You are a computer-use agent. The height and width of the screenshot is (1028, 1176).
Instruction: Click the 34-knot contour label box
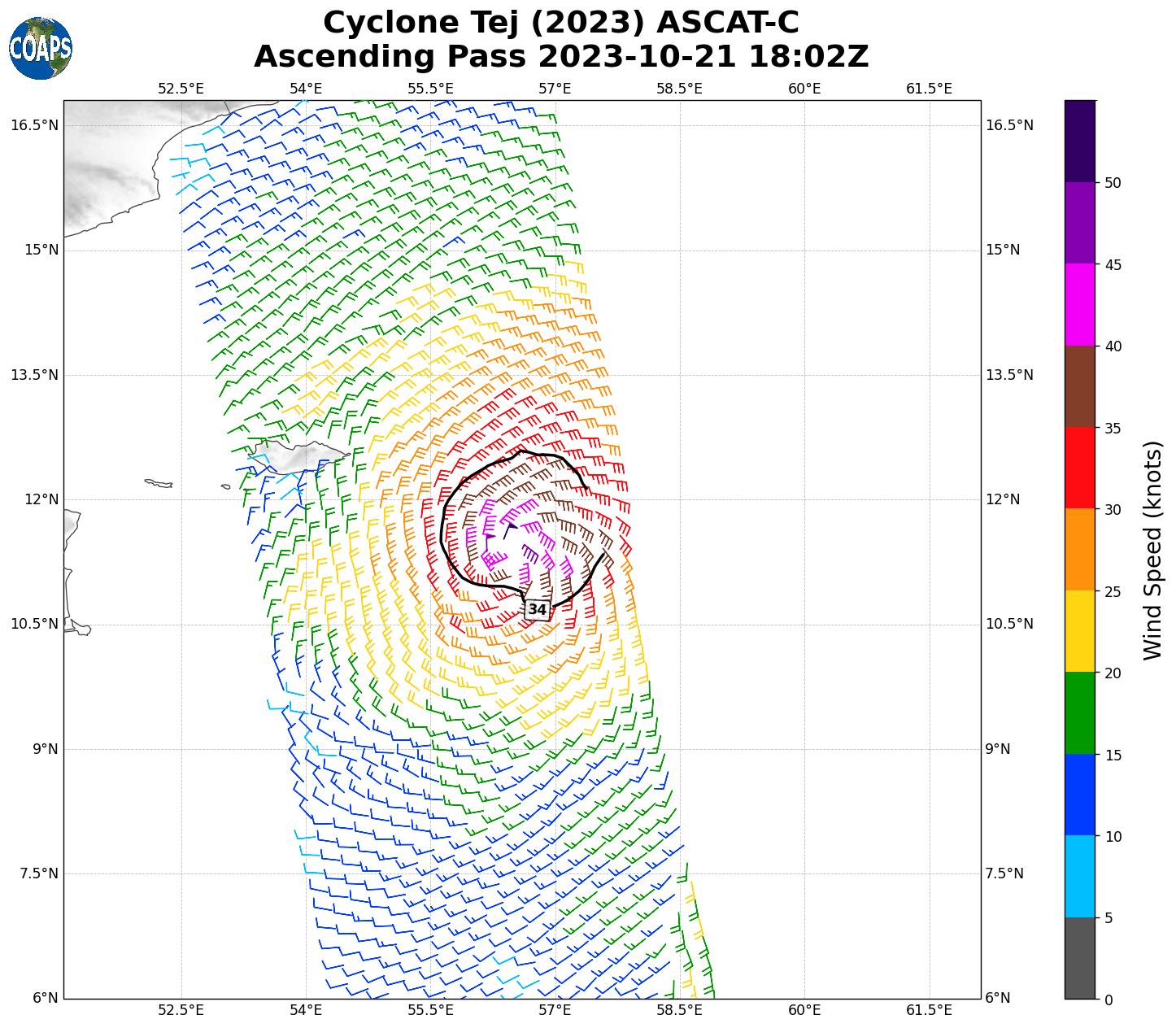coord(537,609)
